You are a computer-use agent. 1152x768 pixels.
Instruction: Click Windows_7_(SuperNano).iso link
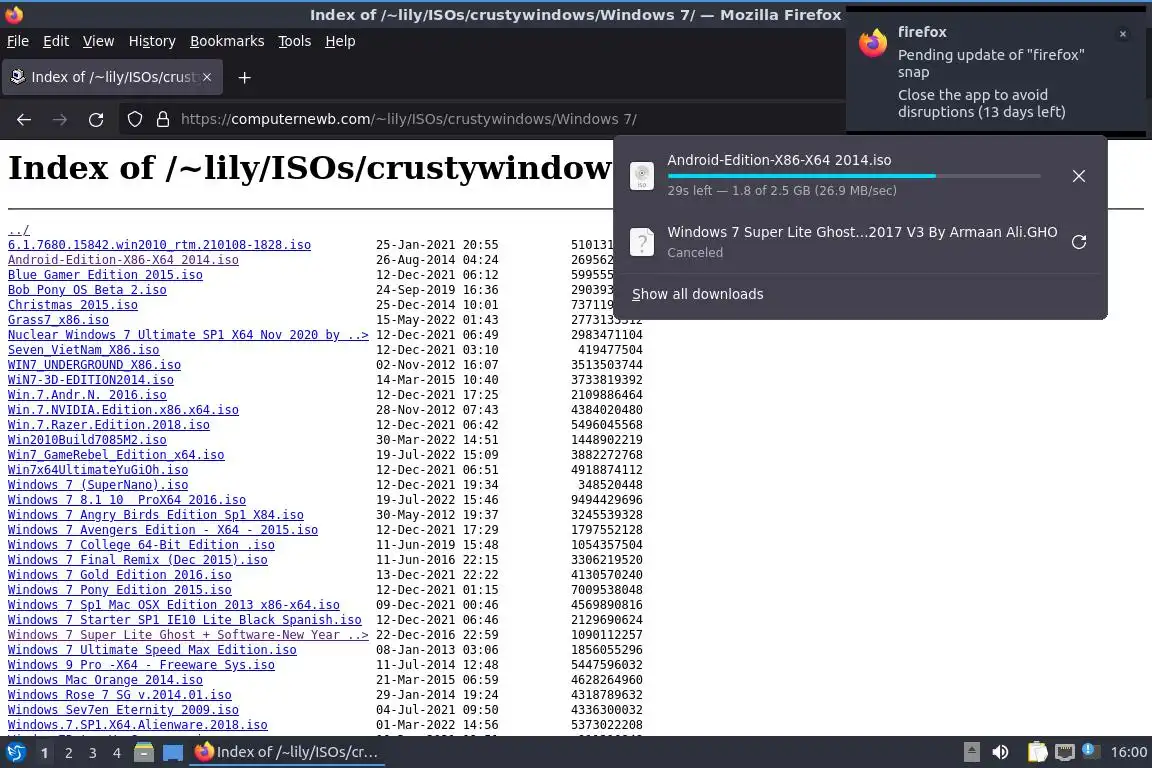(98, 484)
